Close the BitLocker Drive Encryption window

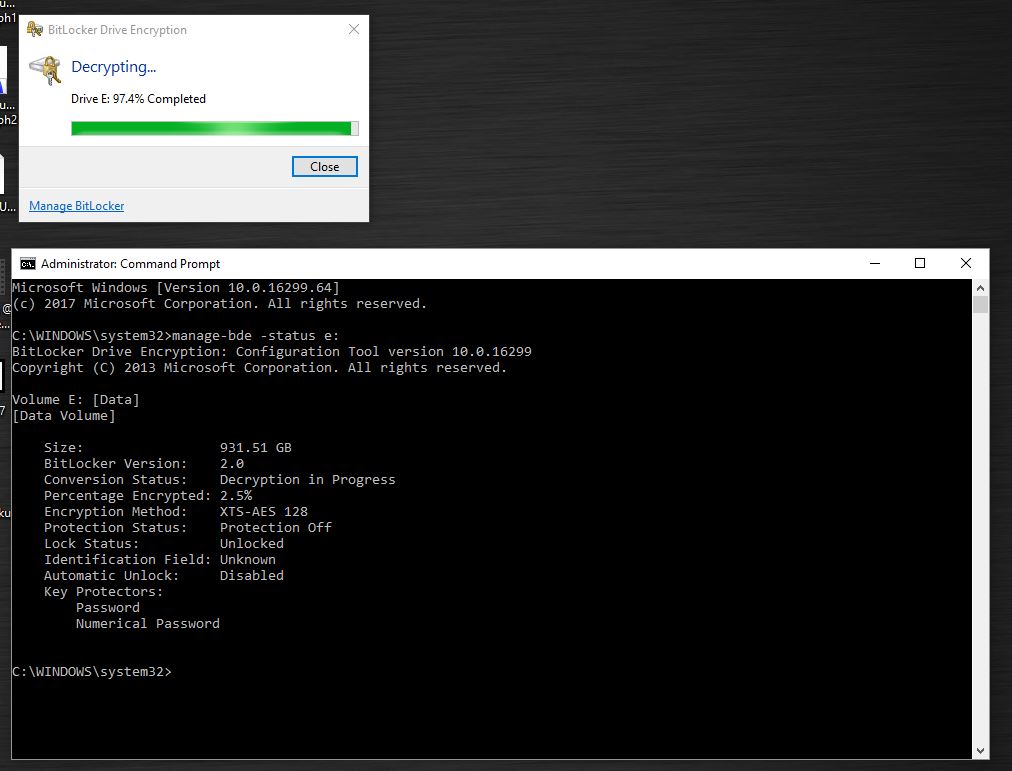tap(354, 29)
